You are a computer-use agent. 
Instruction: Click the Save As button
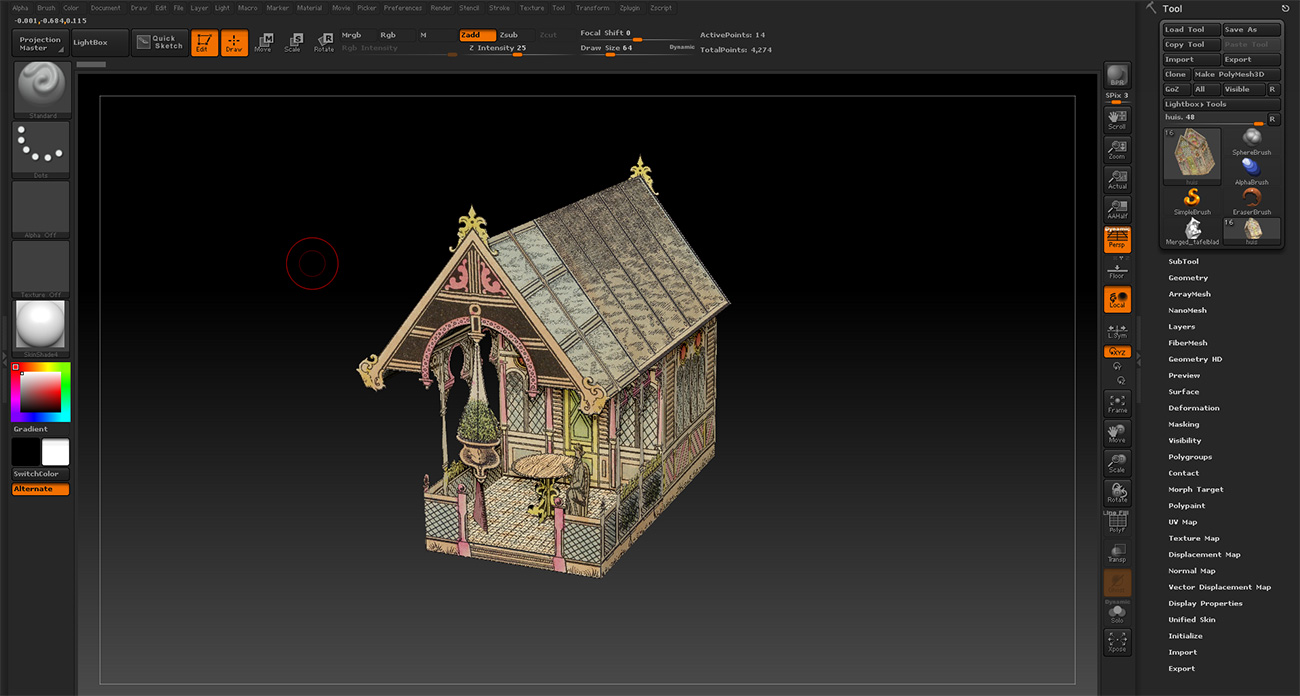[1251, 30]
